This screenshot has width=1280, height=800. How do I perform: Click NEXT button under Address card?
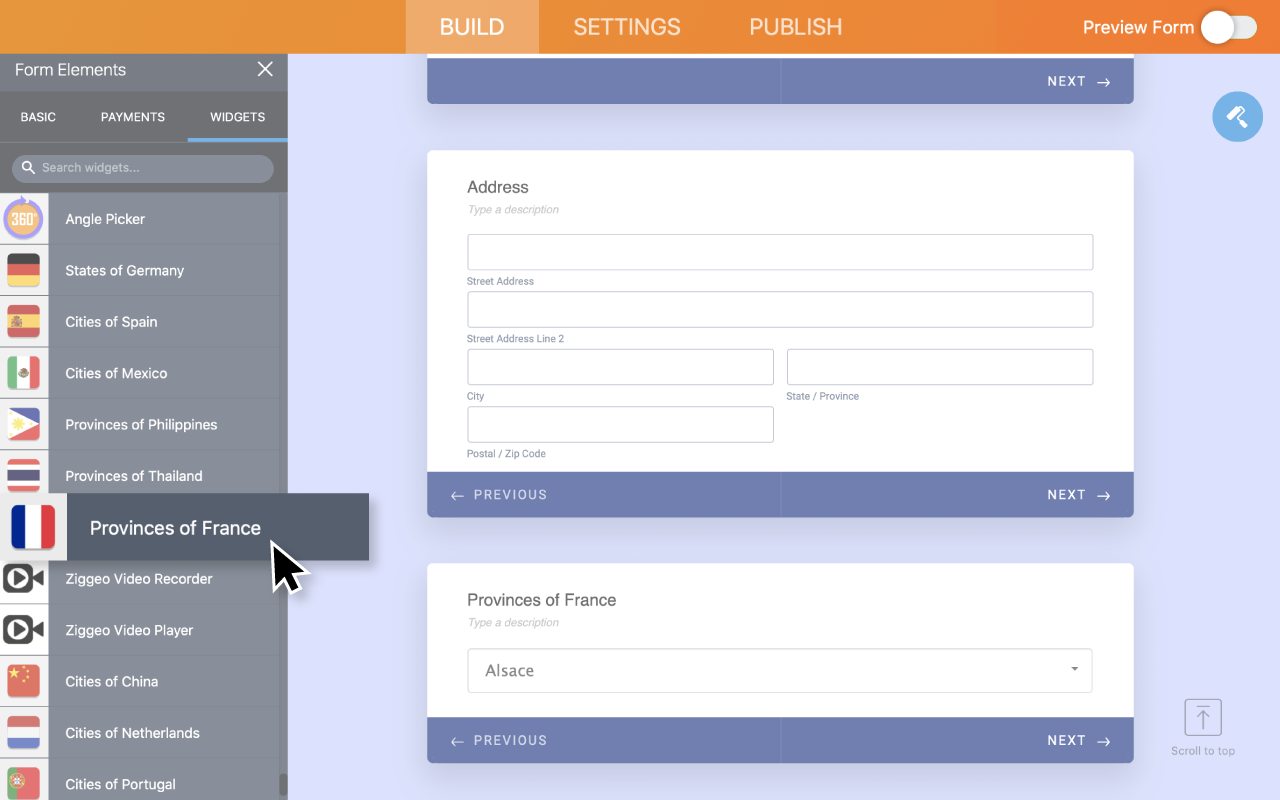[1078, 495]
